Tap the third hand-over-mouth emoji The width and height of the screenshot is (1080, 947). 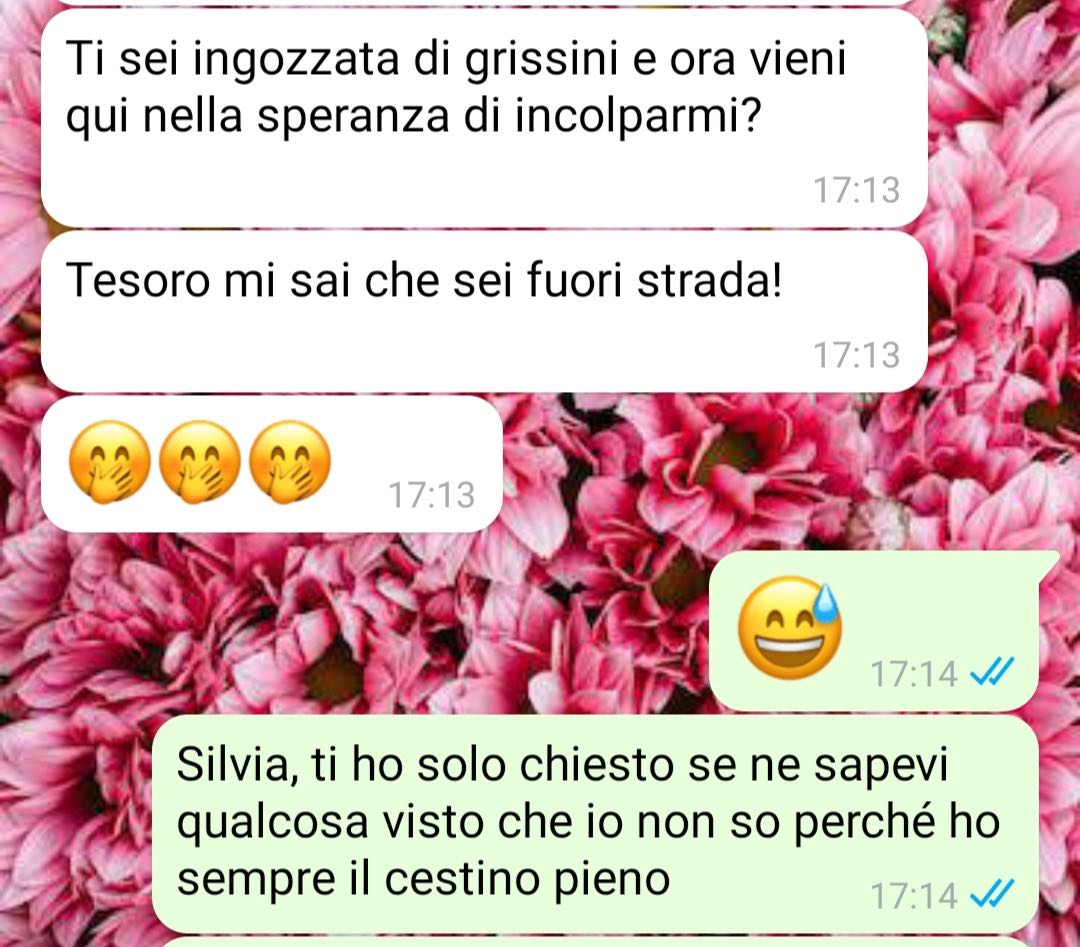click(289, 462)
